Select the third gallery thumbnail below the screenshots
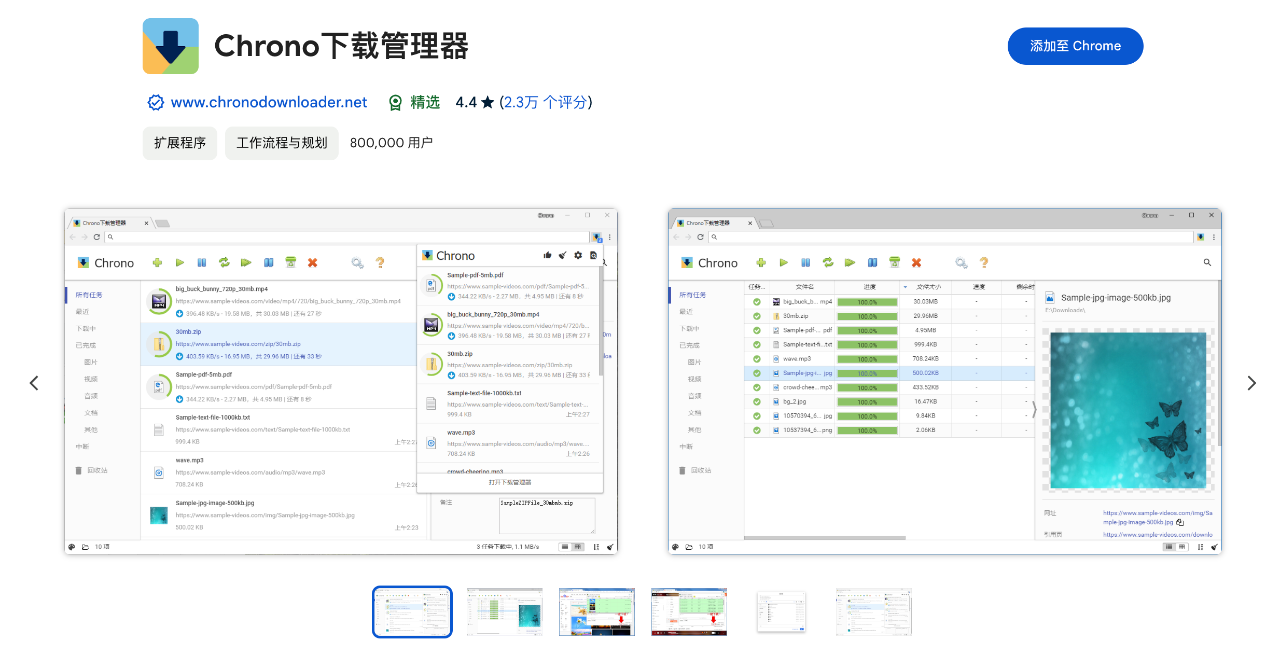This screenshot has width=1280, height=651. click(596, 611)
